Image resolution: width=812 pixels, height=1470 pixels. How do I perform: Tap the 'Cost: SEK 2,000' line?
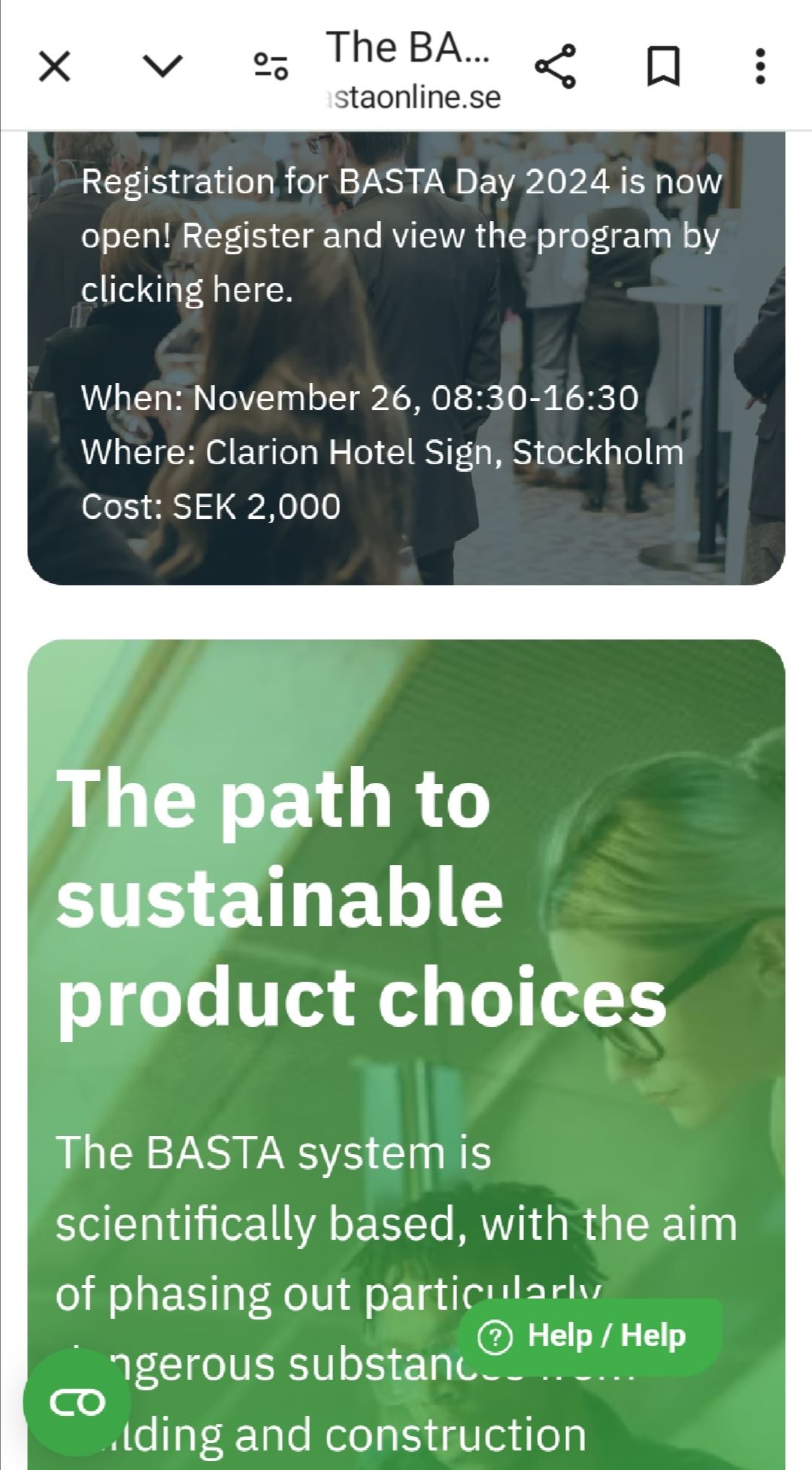[x=211, y=506]
